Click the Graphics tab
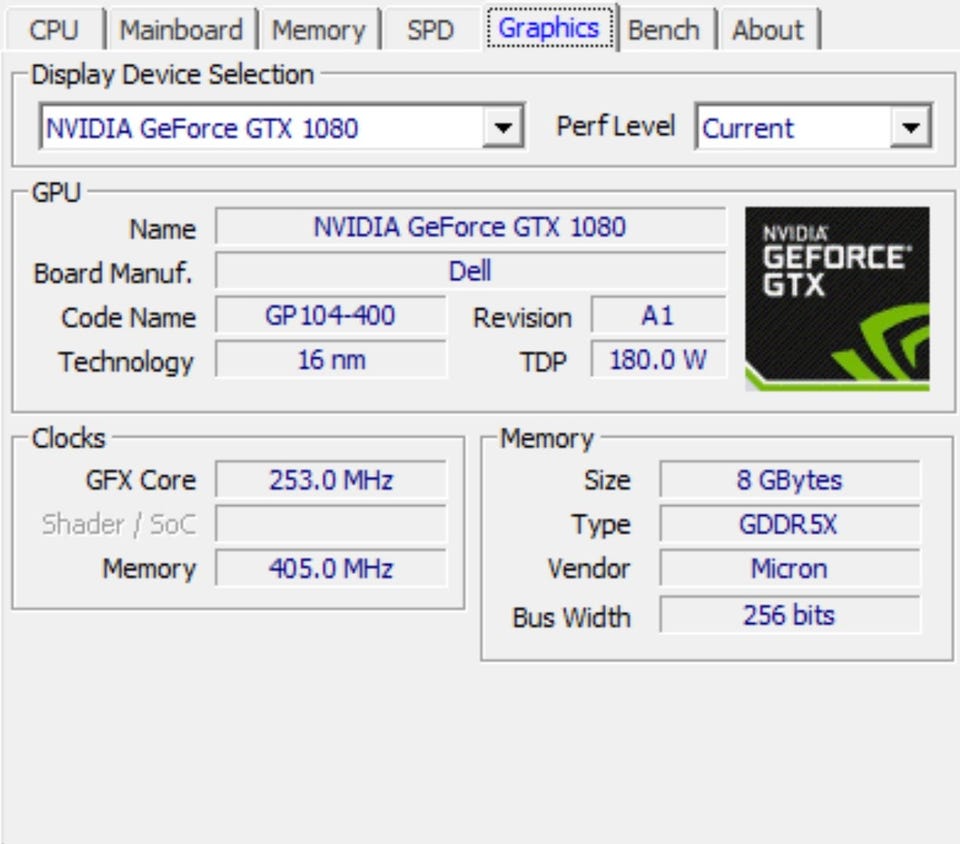The width and height of the screenshot is (960, 844). (x=549, y=28)
